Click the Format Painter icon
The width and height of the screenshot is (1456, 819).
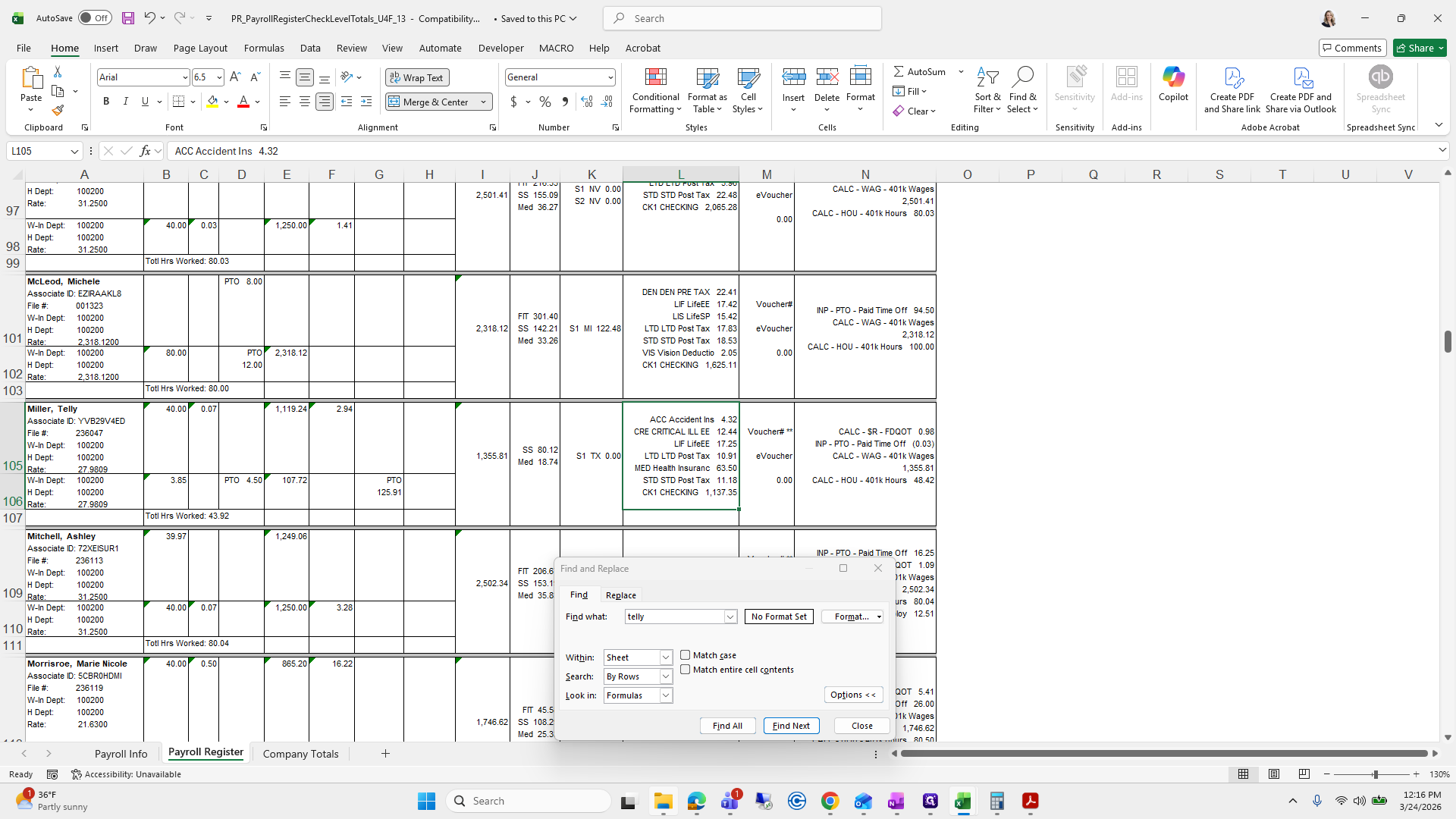pos(58,111)
